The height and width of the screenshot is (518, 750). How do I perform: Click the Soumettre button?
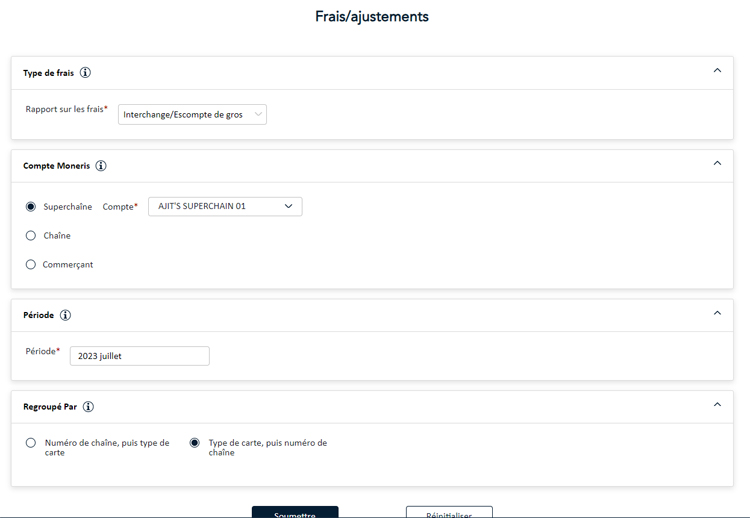point(295,512)
